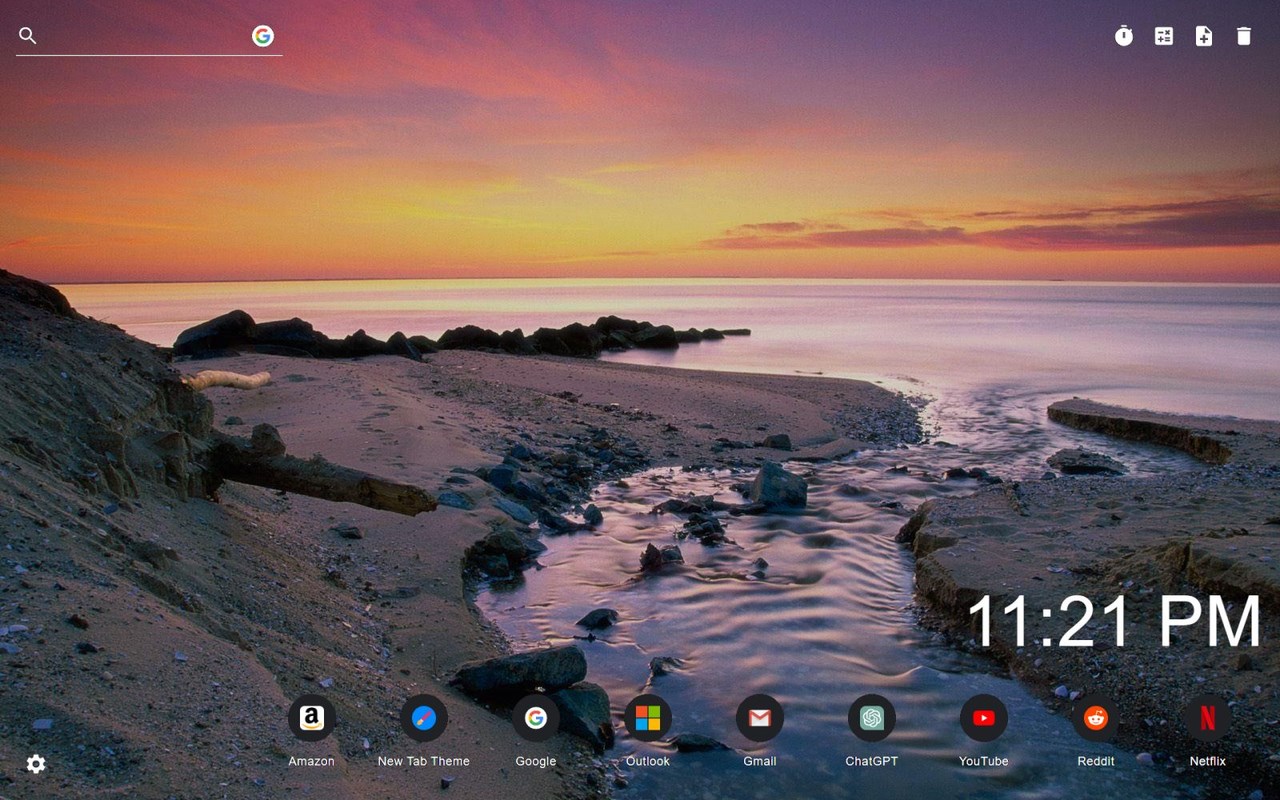Open the New Tab Theme shortcut

[424, 731]
